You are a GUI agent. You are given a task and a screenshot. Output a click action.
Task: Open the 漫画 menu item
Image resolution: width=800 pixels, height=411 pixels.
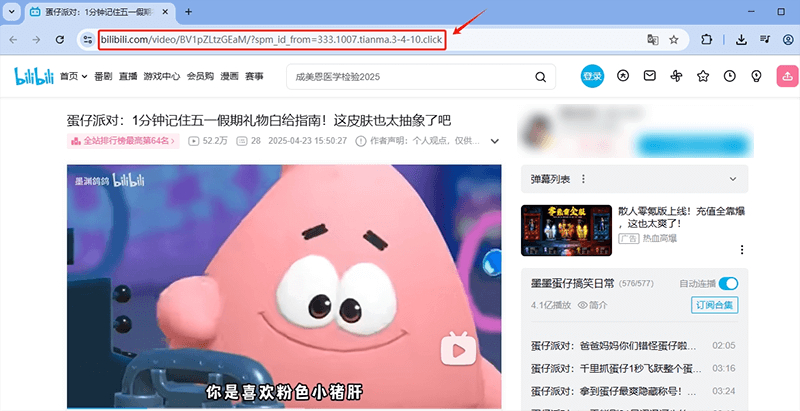230,76
